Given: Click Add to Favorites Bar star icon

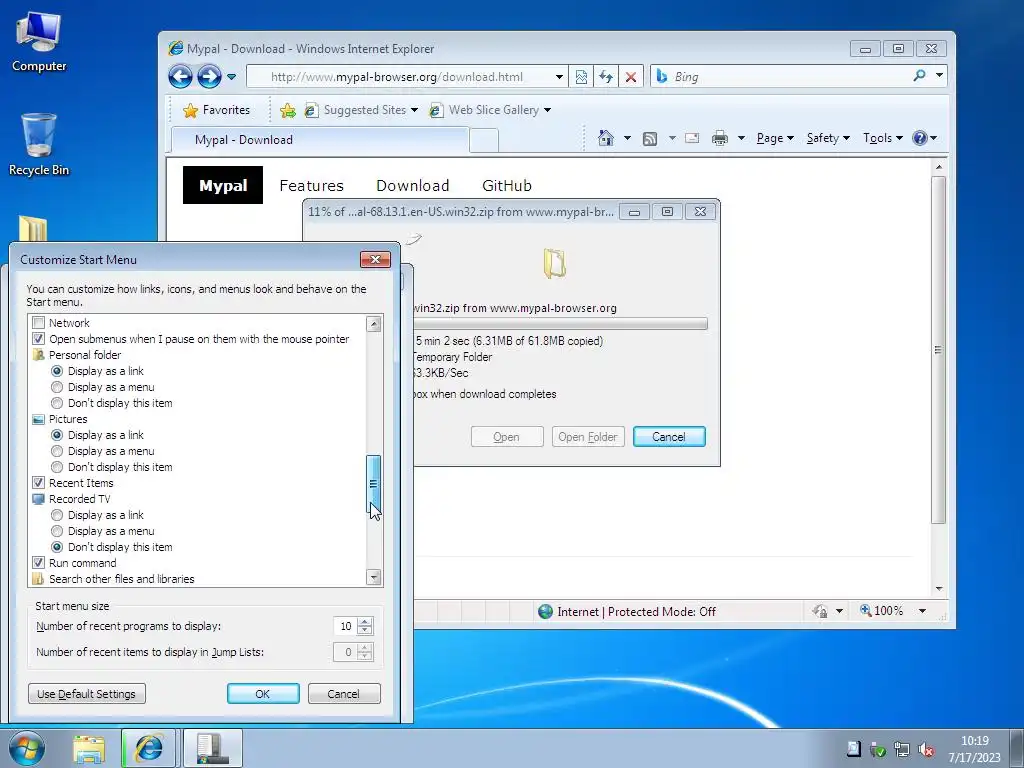Looking at the screenshot, I should [287, 110].
